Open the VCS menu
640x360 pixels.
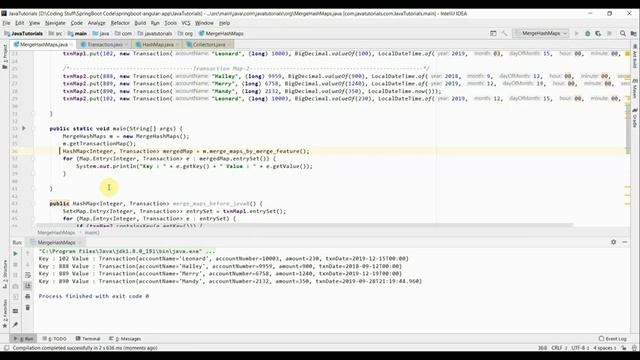click(x=186, y=23)
